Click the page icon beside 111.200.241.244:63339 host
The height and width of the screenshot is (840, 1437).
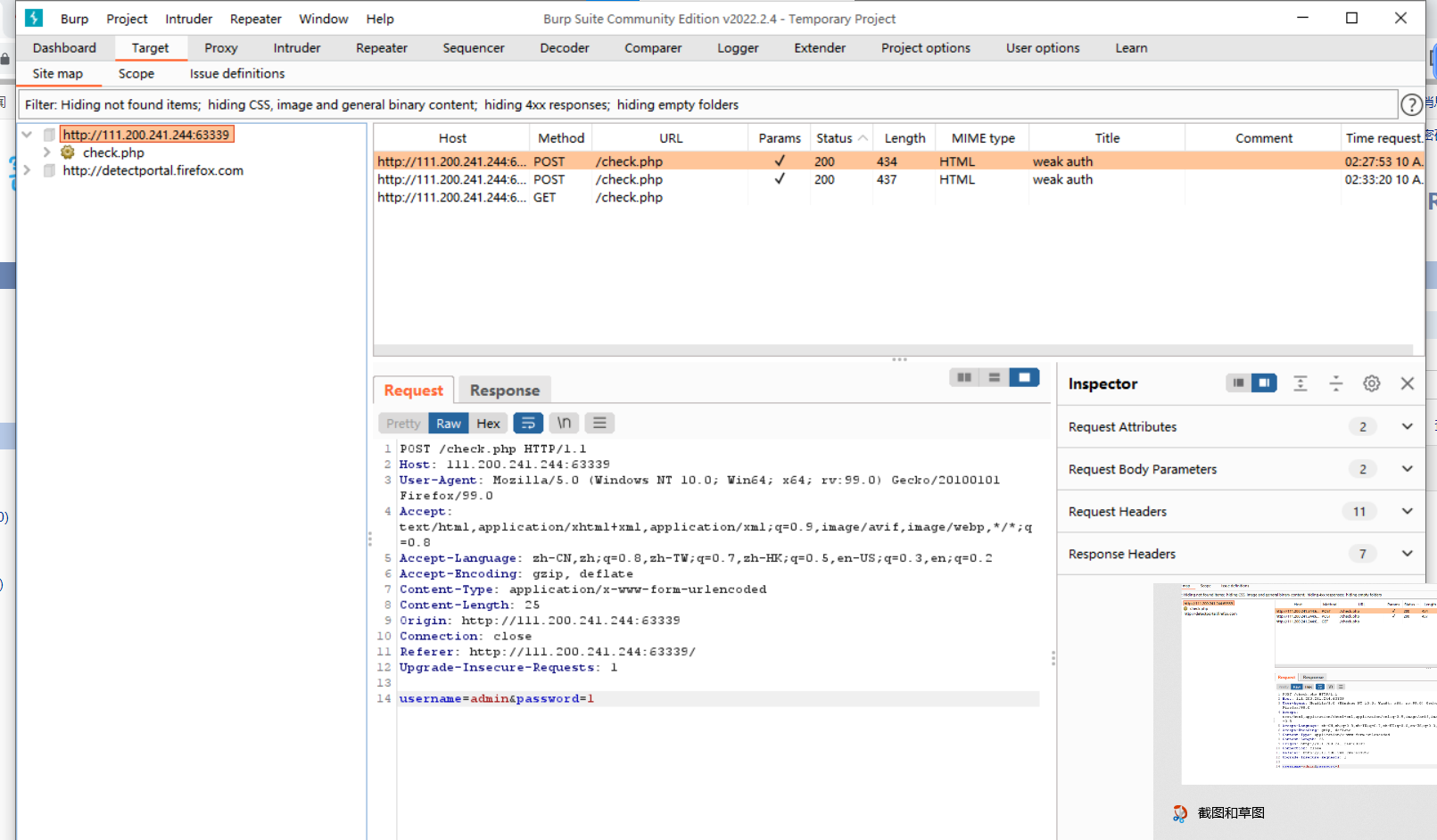pyautogui.click(x=49, y=135)
